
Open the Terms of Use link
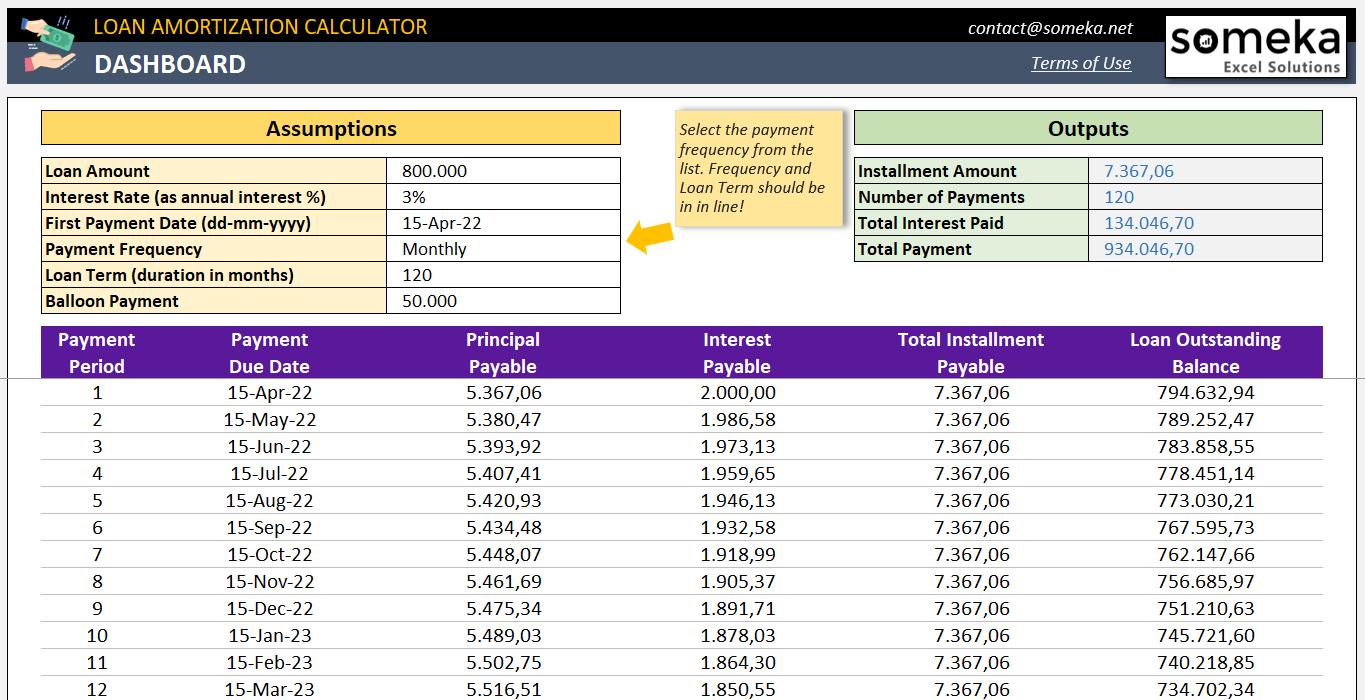coord(1080,63)
